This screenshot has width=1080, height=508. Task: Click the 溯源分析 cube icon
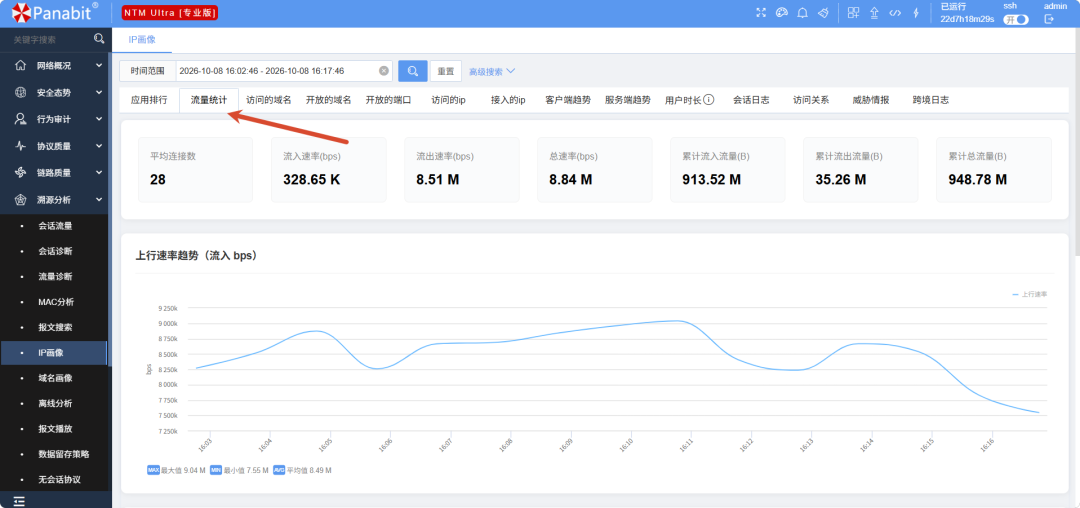point(21,200)
